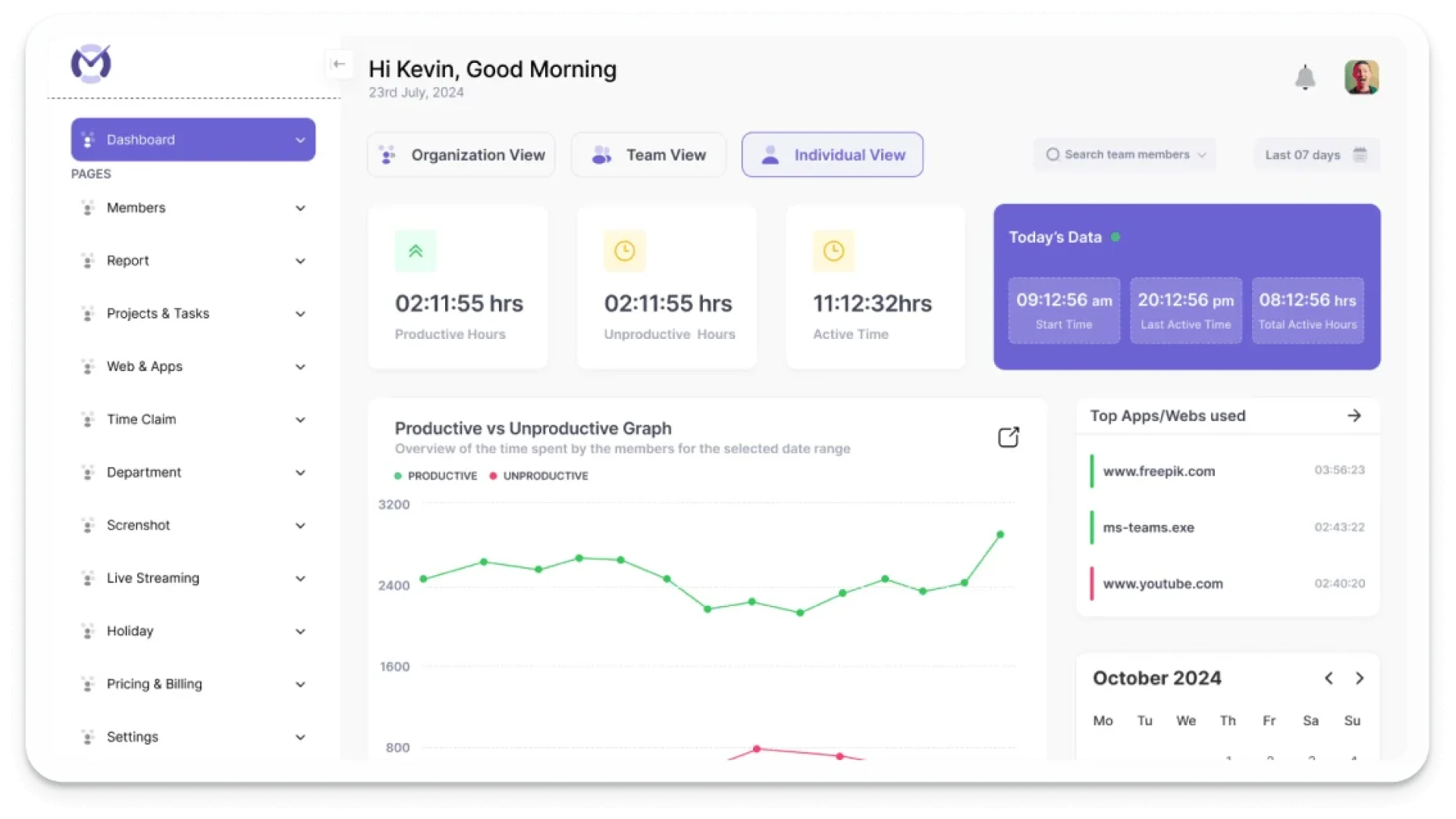Toggle UNPRODUCTIVE series in graph legend

pyautogui.click(x=538, y=475)
